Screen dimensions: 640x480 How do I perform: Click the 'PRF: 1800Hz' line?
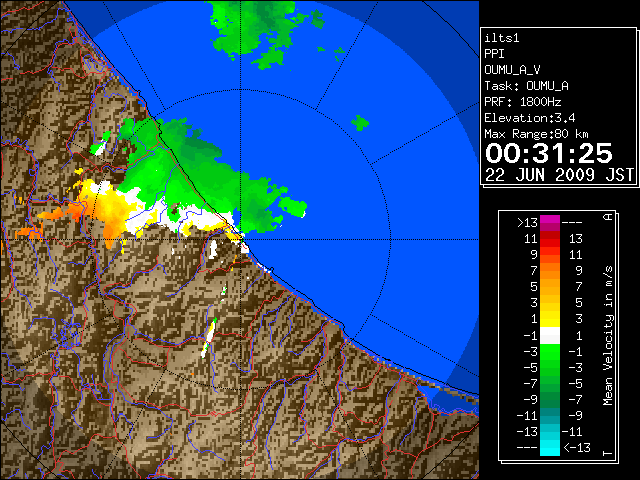coord(522,102)
